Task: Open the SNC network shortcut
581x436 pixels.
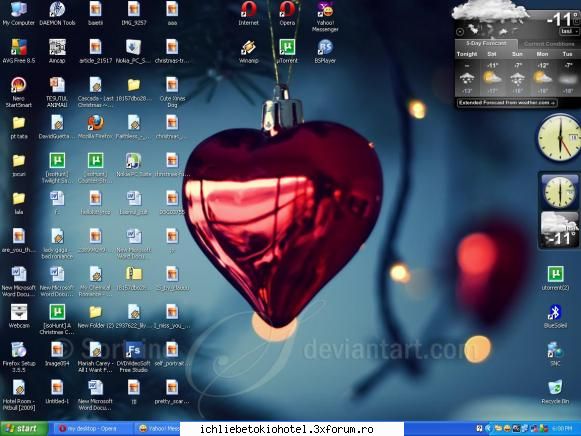Action: tap(555, 354)
